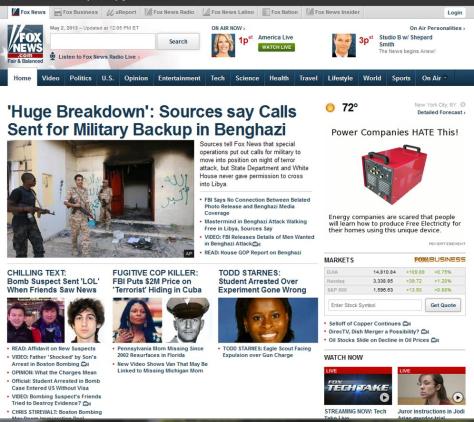This screenshot has width=474, height=422.
Task: Play the juror instructions live video
Action: [431, 386]
